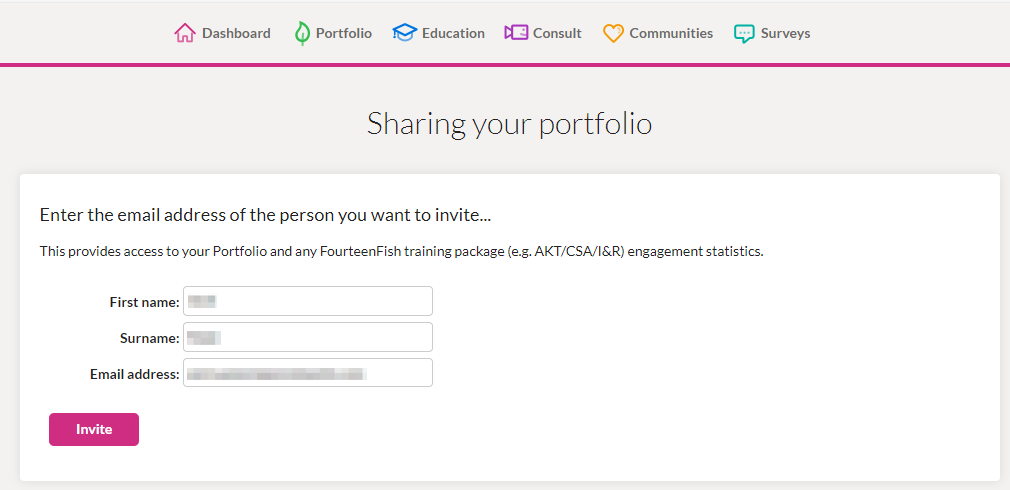Open the Consult menu label

557,33
